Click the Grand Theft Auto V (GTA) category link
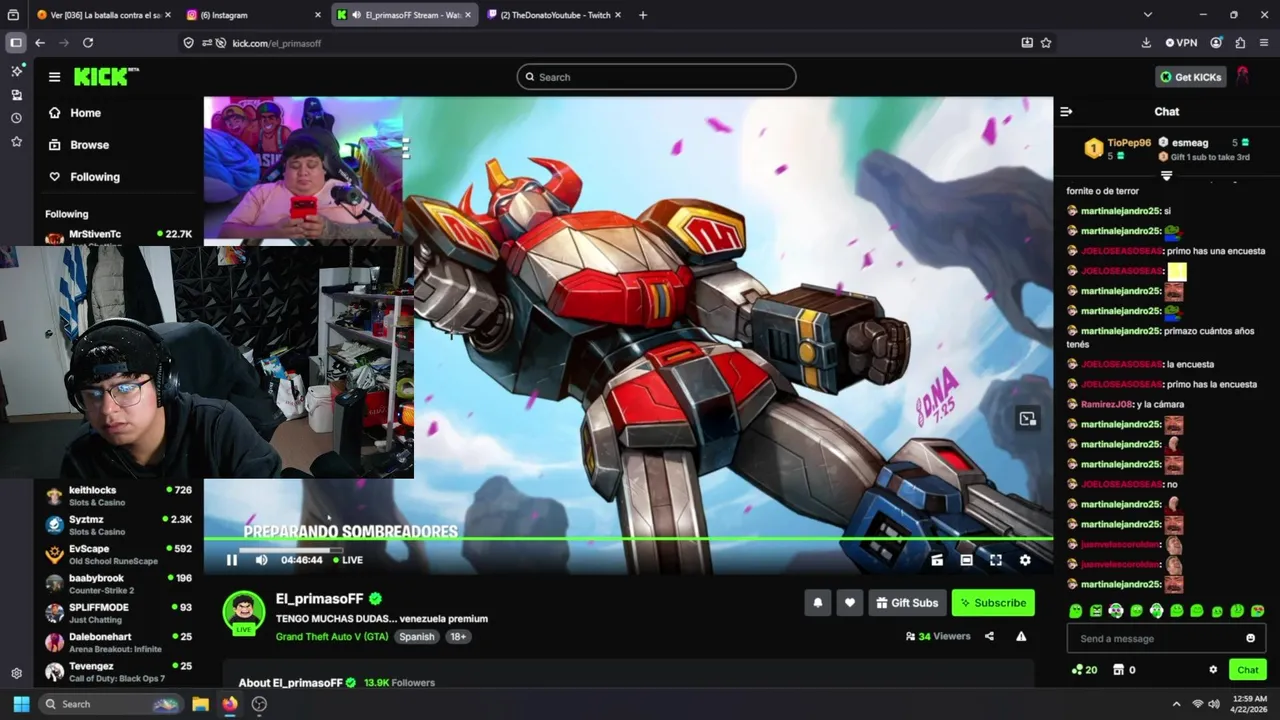Viewport: 1280px width, 720px height. coord(332,637)
